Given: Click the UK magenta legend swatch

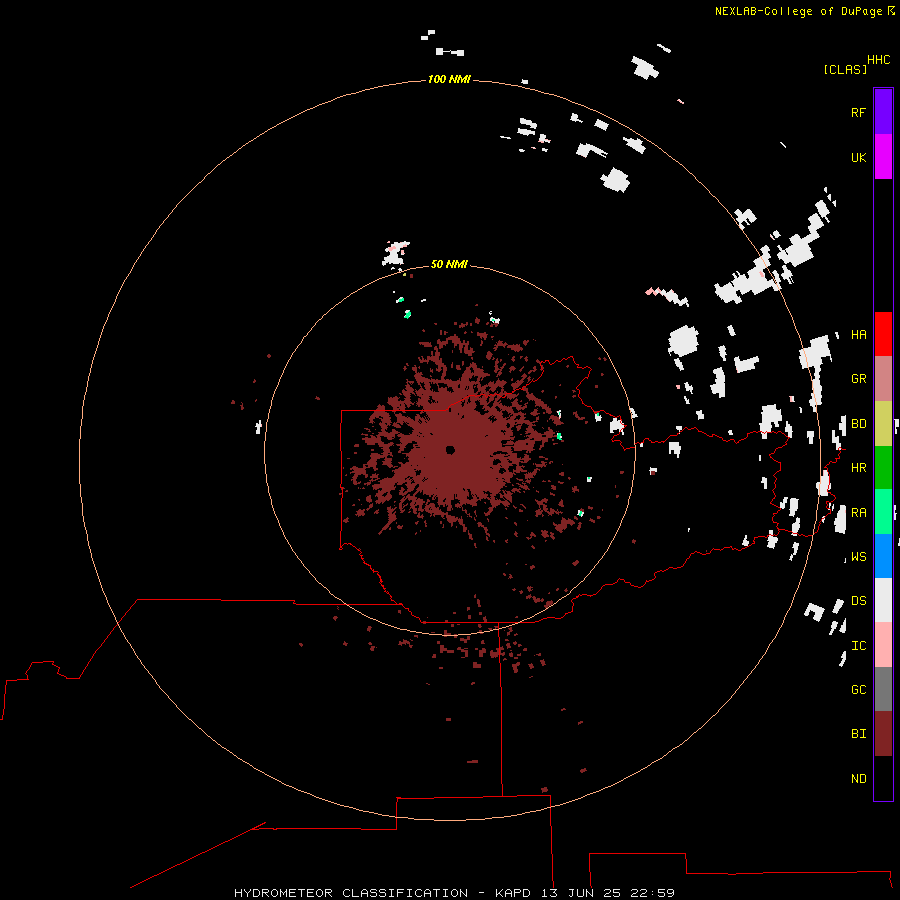Looking at the screenshot, I should 883,157.
